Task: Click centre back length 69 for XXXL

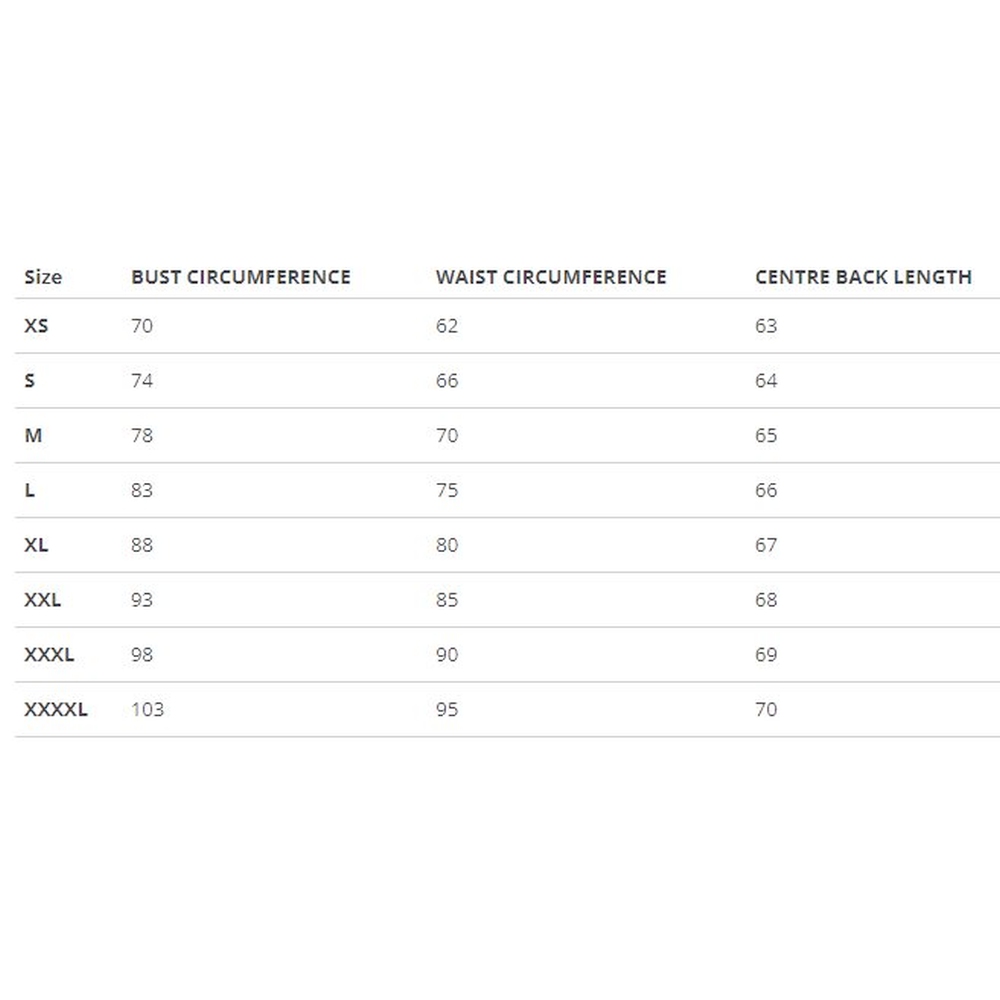Action: [766, 655]
